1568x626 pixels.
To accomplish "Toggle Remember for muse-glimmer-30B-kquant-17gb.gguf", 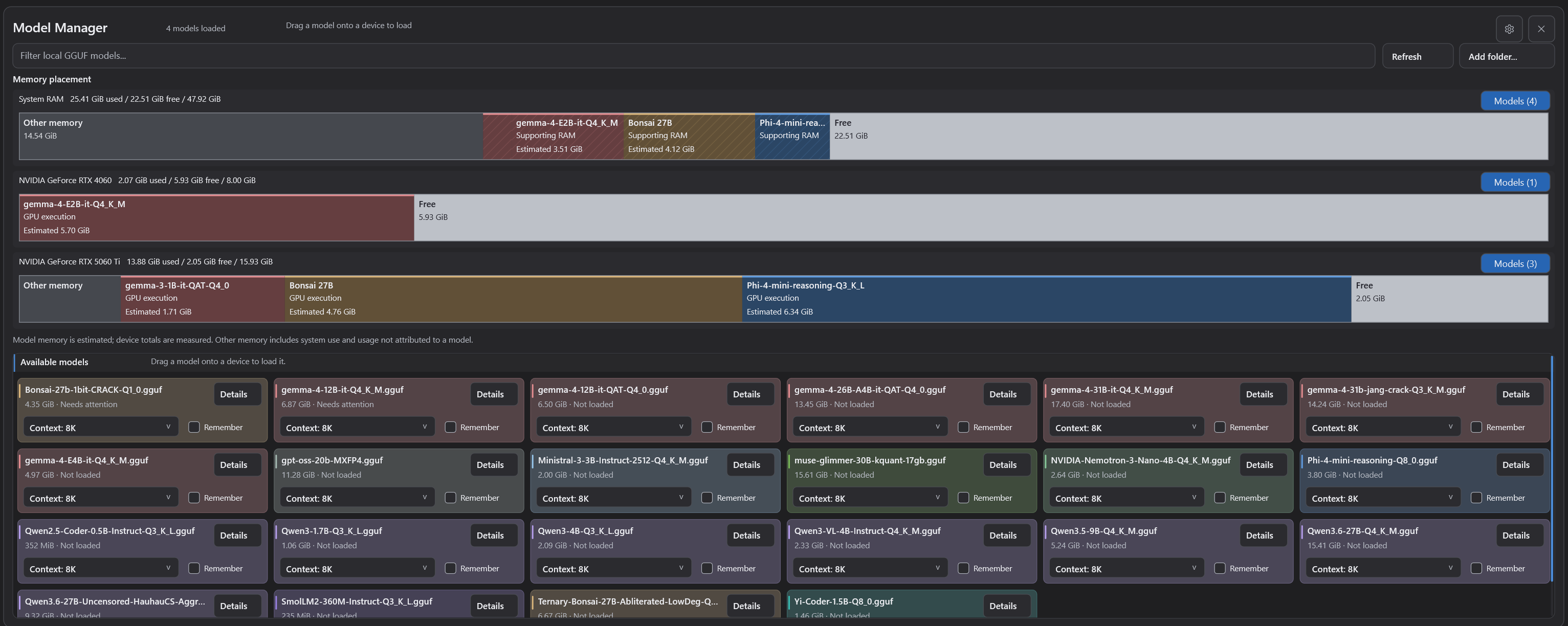I will point(963,498).
